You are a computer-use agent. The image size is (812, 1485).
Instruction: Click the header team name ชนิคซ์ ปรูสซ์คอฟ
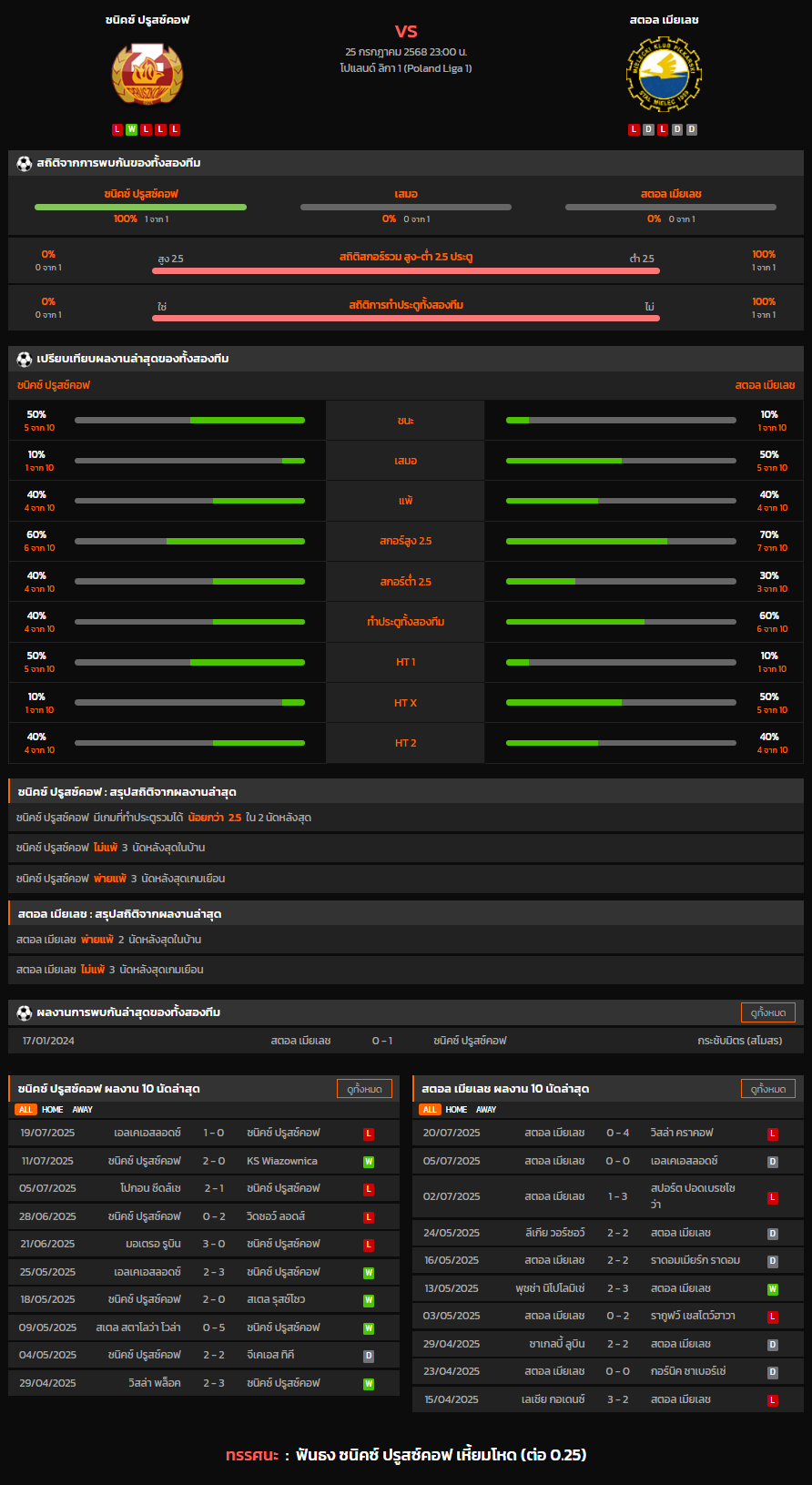[147, 20]
